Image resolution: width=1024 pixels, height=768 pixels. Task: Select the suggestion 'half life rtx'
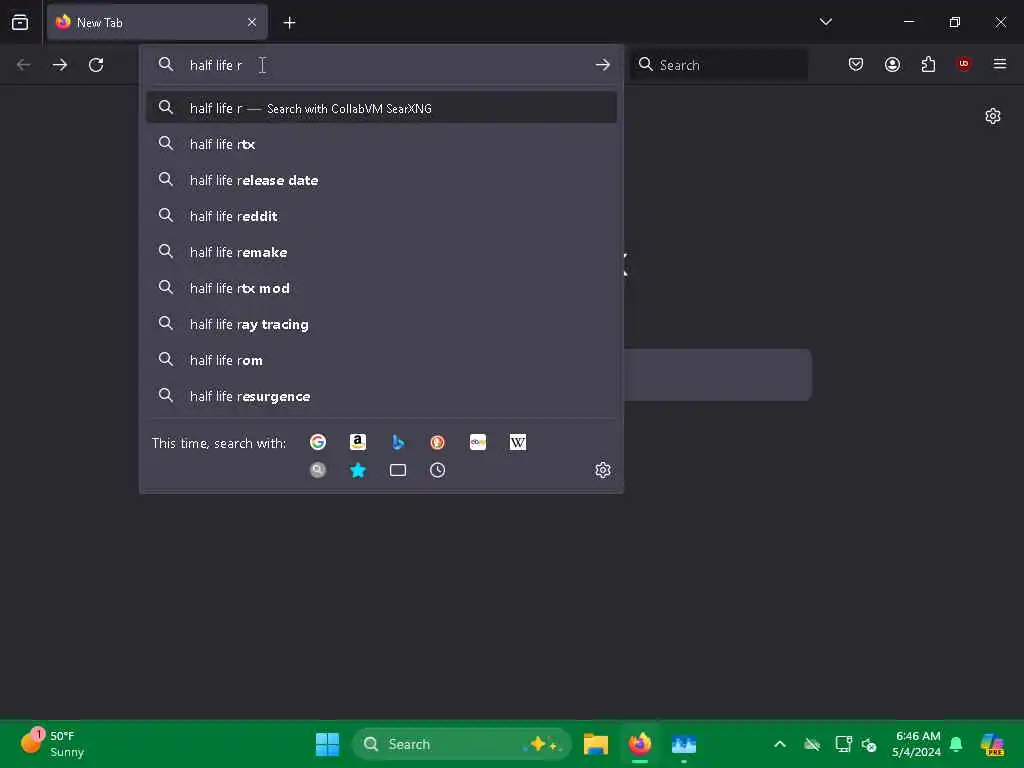(x=381, y=144)
